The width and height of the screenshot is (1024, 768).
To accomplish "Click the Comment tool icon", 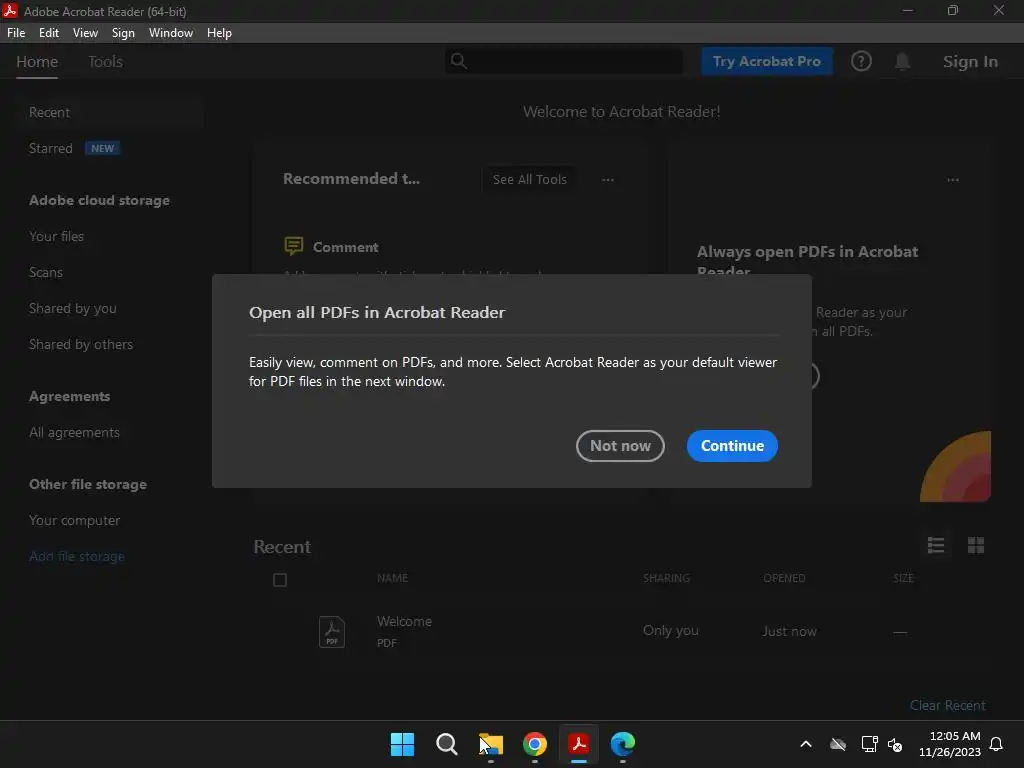I will pos(294,246).
